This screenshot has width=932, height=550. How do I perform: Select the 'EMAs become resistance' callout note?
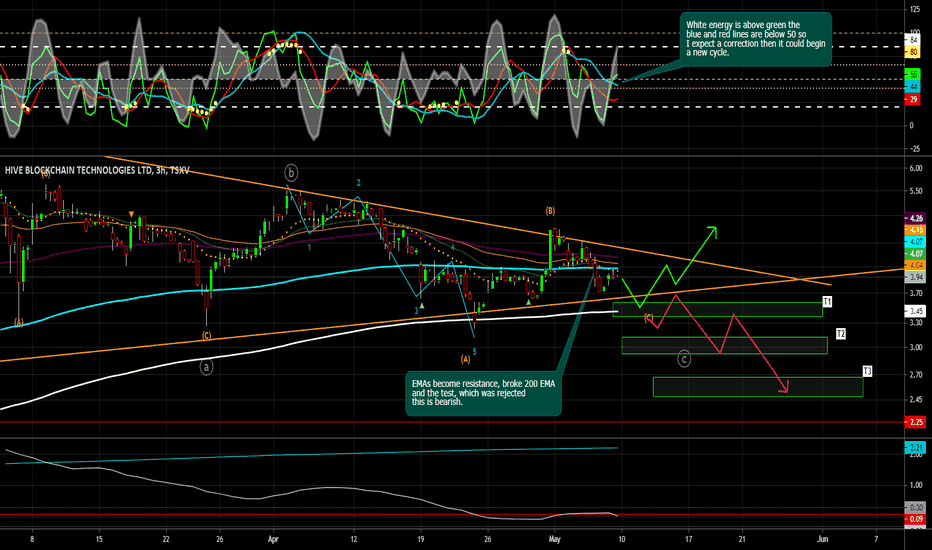(x=483, y=393)
